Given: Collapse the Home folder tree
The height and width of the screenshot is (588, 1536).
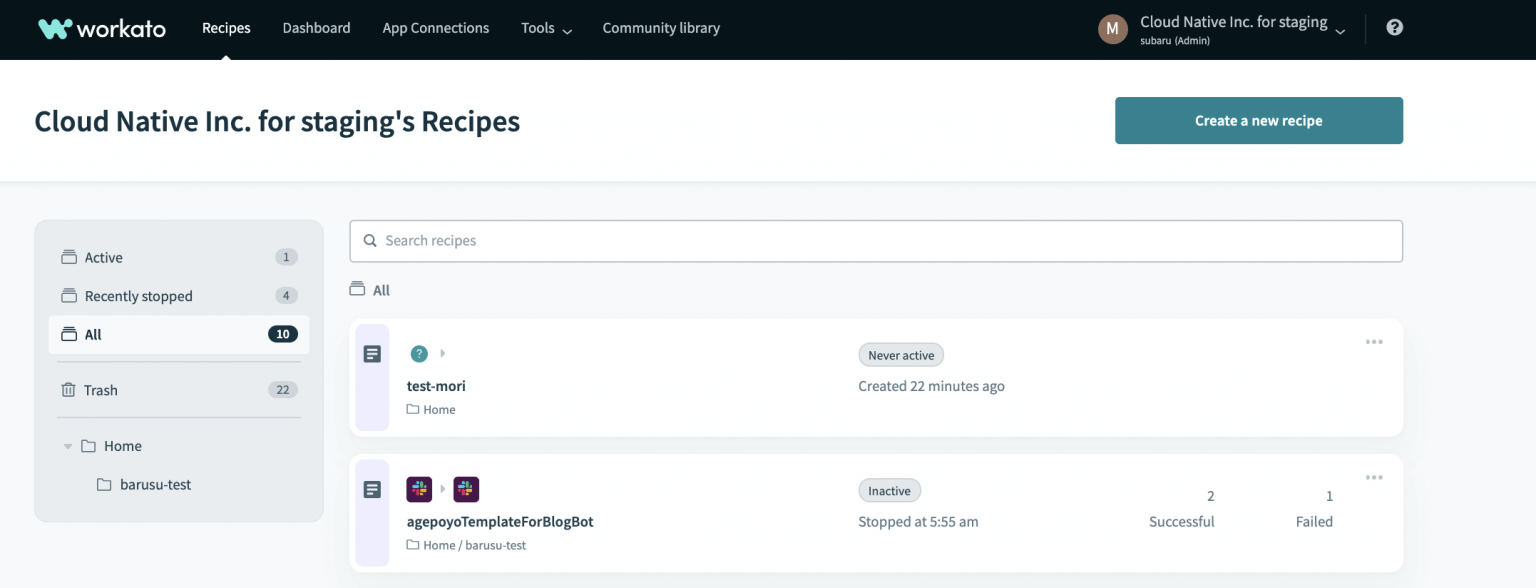Looking at the screenshot, I should pyautogui.click(x=68, y=446).
